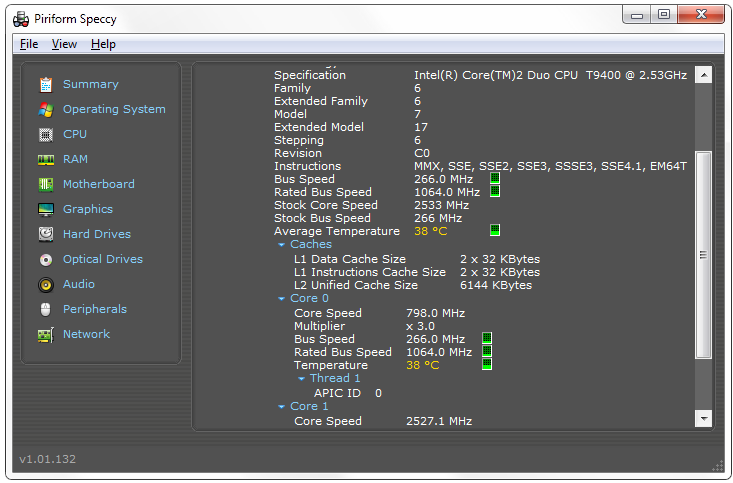Viewport: 733px width, 483px height.
Task: Click the RAM memory stick icon
Action: click(x=46, y=160)
